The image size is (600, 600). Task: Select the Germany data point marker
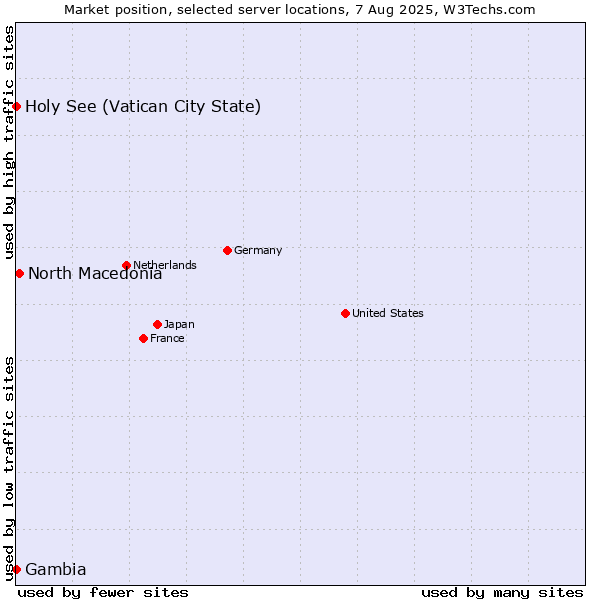click(227, 251)
